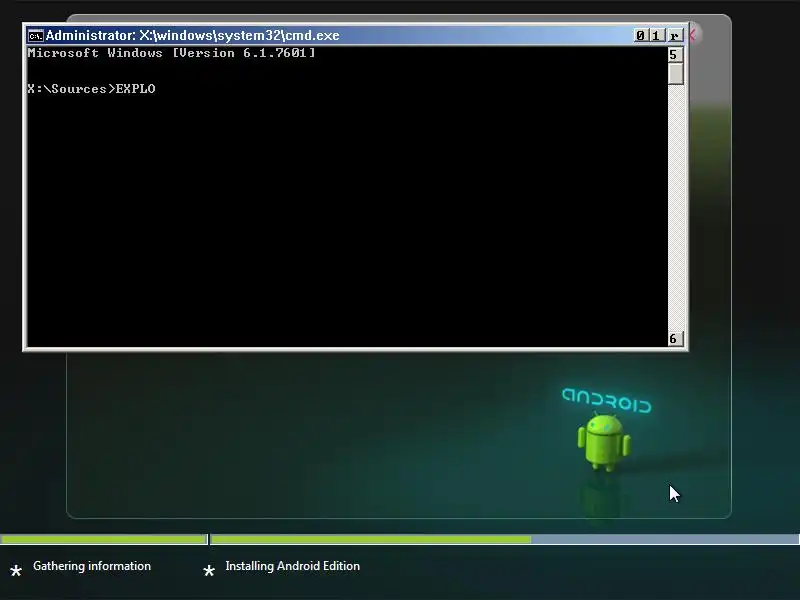The width and height of the screenshot is (800, 600).
Task: Click the scrollbar up arrow in cmd window
Action: (675, 55)
